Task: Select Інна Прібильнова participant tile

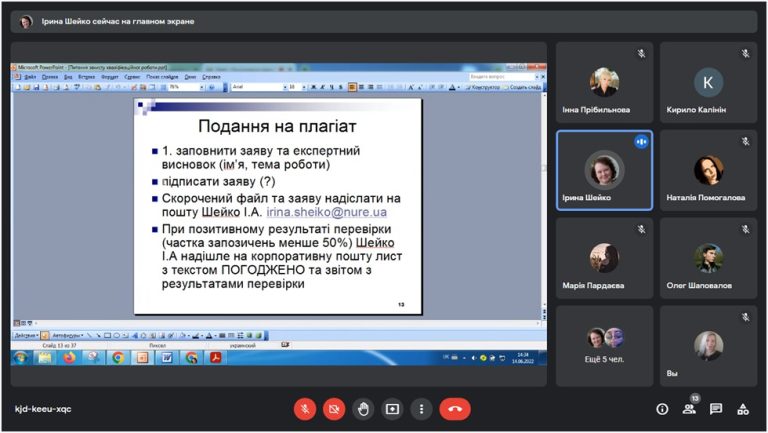Action: pyautogui.click(x=604, y=82)
